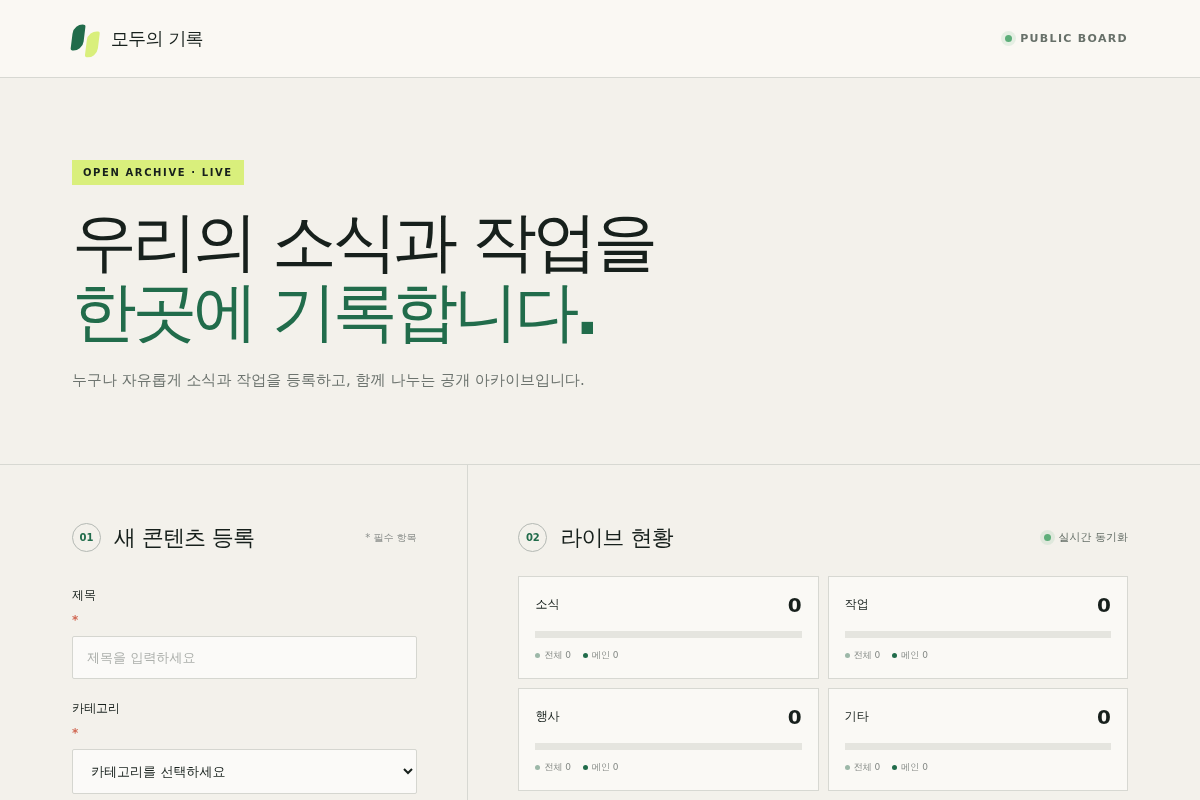Viewport: 1200px width, 800px height.
Task: Click the progress bar in 작업 card
Action: click(x=978, y=634)
